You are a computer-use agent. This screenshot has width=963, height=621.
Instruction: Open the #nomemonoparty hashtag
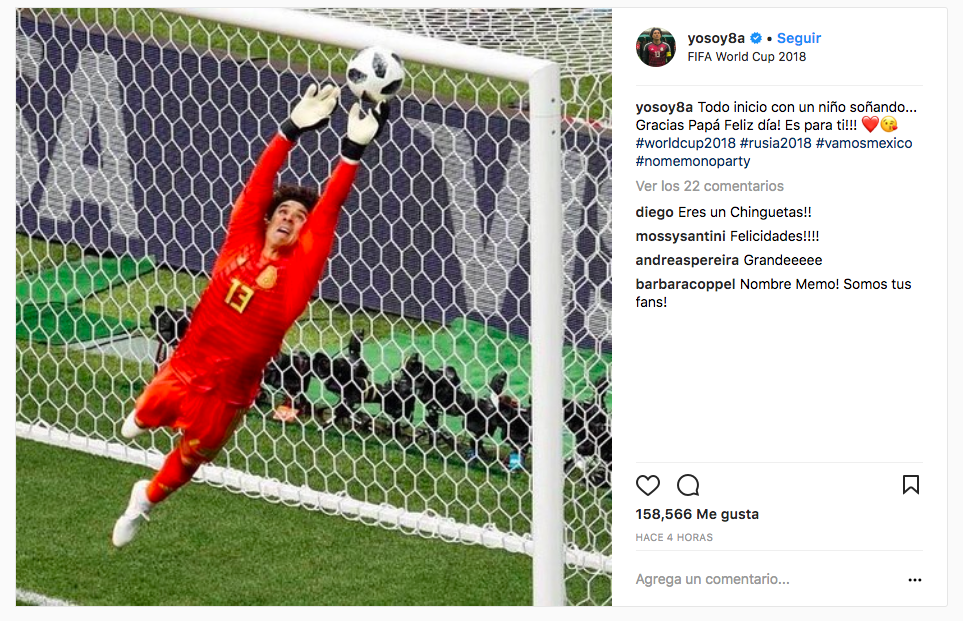[x=693, y=161]
